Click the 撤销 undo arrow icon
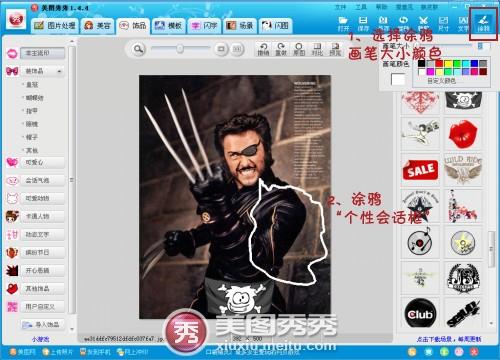The width and height of the screenshot is (500, 360). pyautogui.click(x=263, y=49)
